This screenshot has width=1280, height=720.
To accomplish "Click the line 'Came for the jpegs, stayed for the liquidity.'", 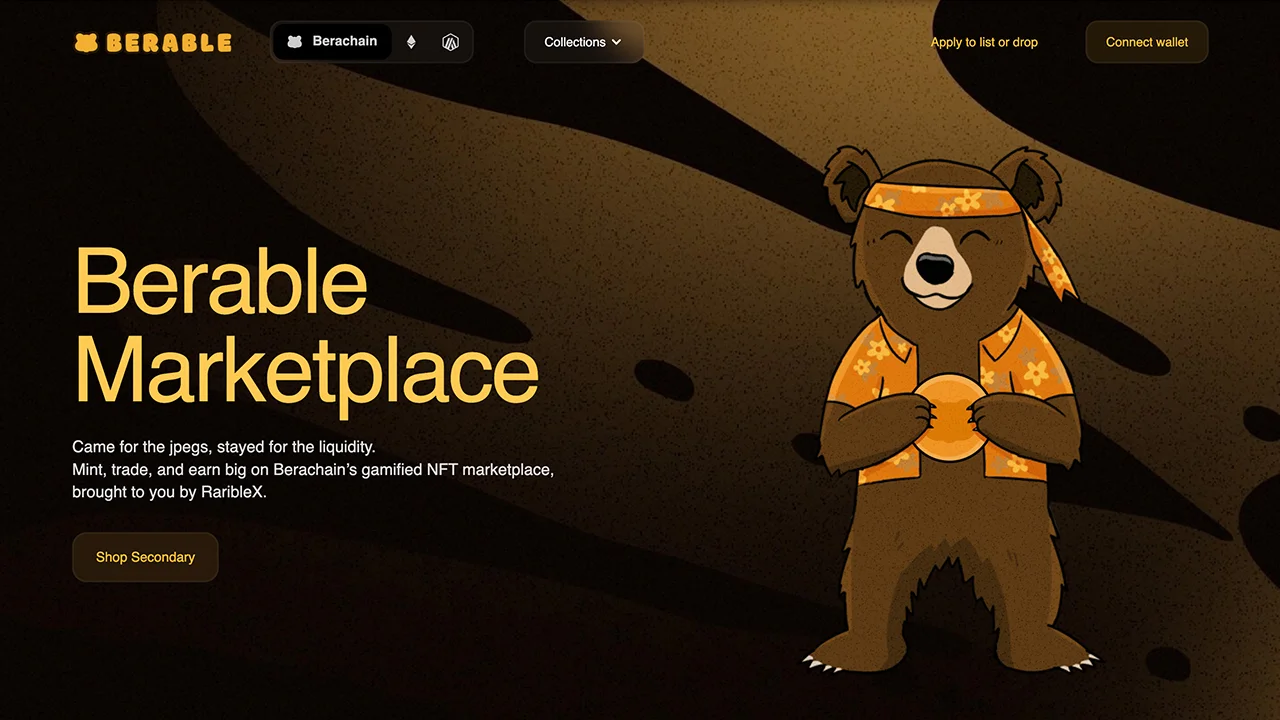I will coord(224,446).
